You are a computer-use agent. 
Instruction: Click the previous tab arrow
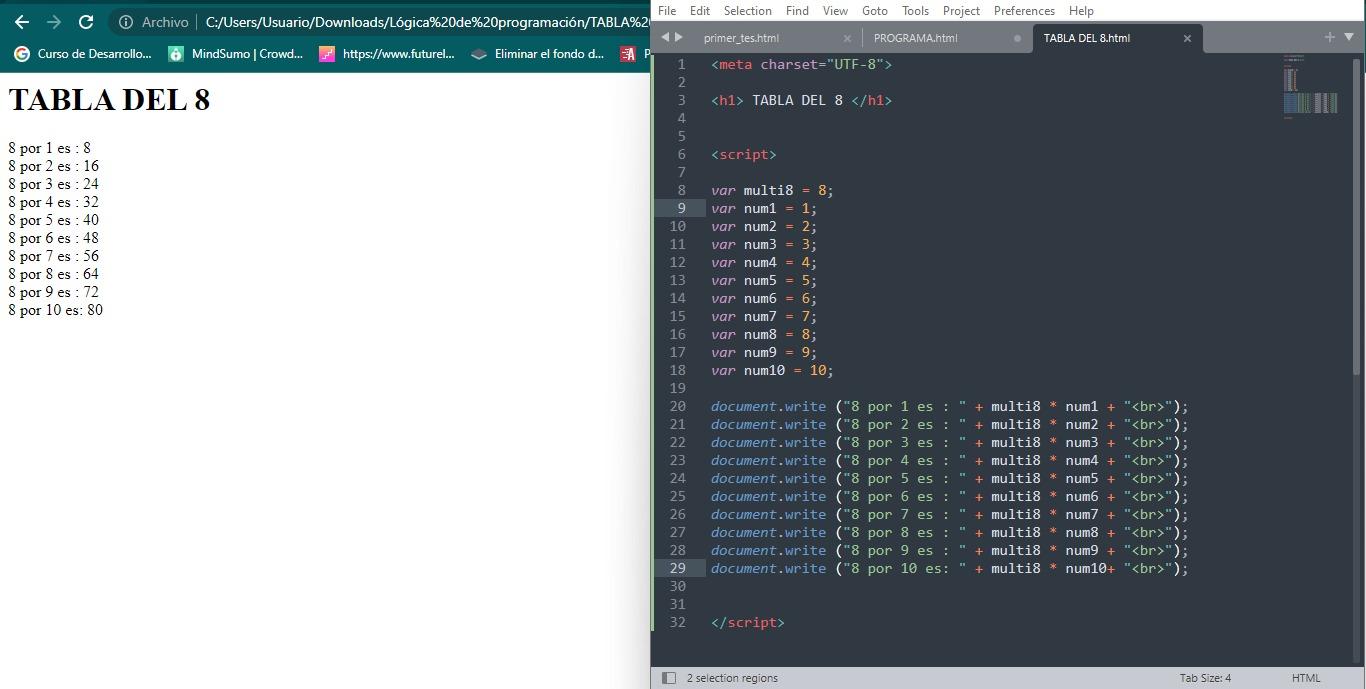click(665, 37)
